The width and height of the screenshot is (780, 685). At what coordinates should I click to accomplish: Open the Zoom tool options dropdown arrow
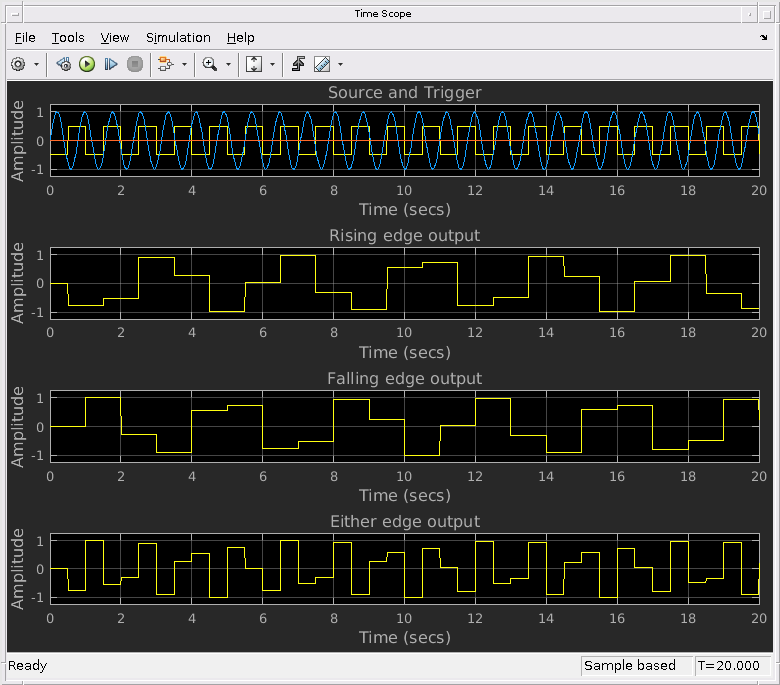[228, 64]
